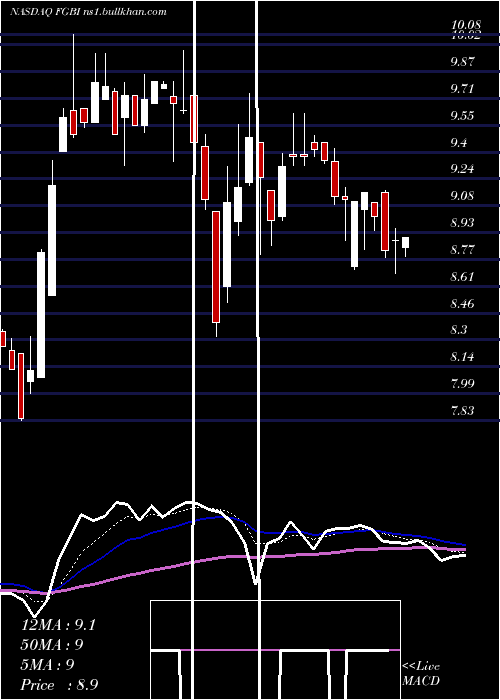
Task: Click the 9.71 price axis label
Action: tap(462, 89)
